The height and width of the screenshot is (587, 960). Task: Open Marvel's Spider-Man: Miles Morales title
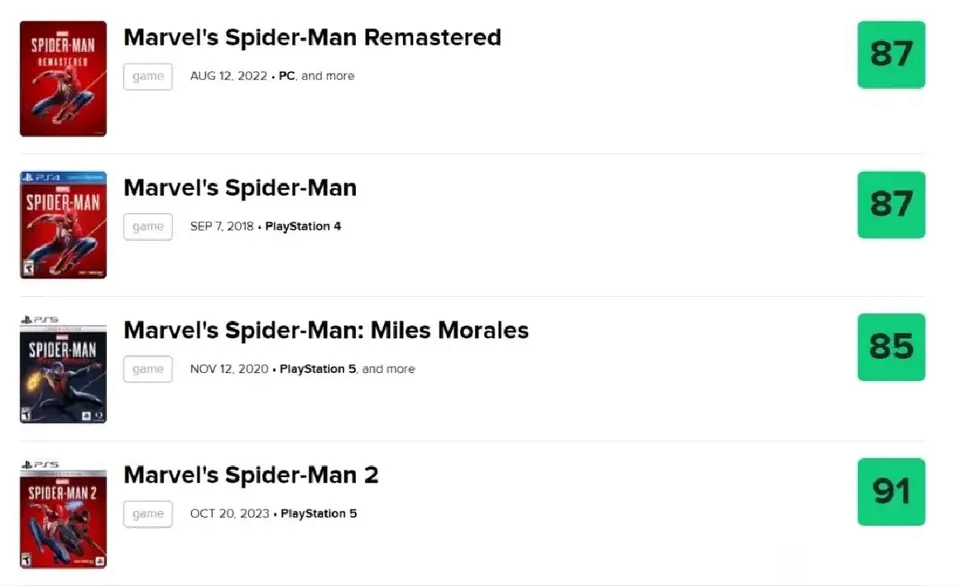pyautogui.click(x=326, y=330)
